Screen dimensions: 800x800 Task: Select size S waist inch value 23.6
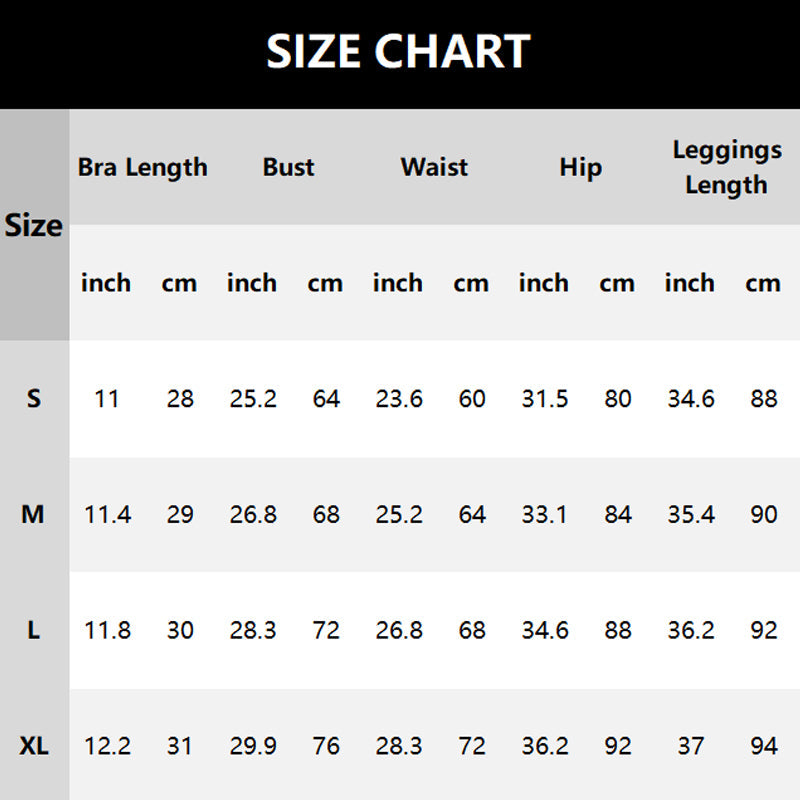point(399,399)
